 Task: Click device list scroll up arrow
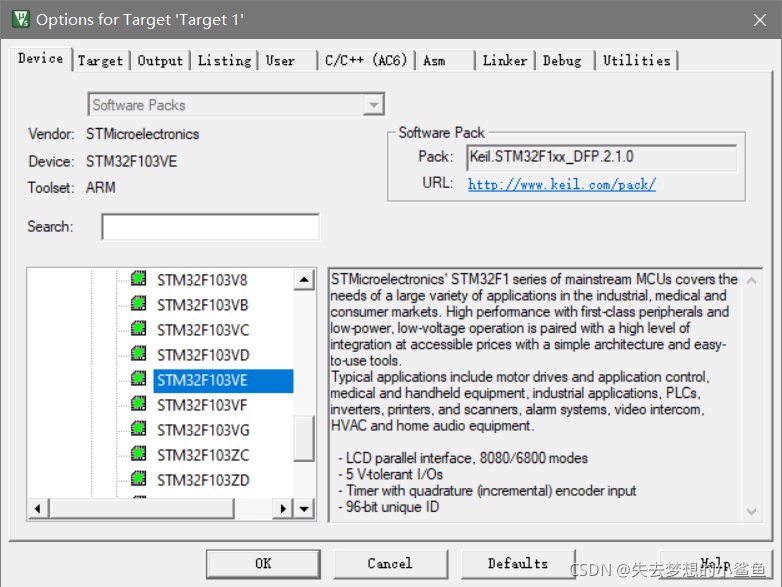coord(304,280)
